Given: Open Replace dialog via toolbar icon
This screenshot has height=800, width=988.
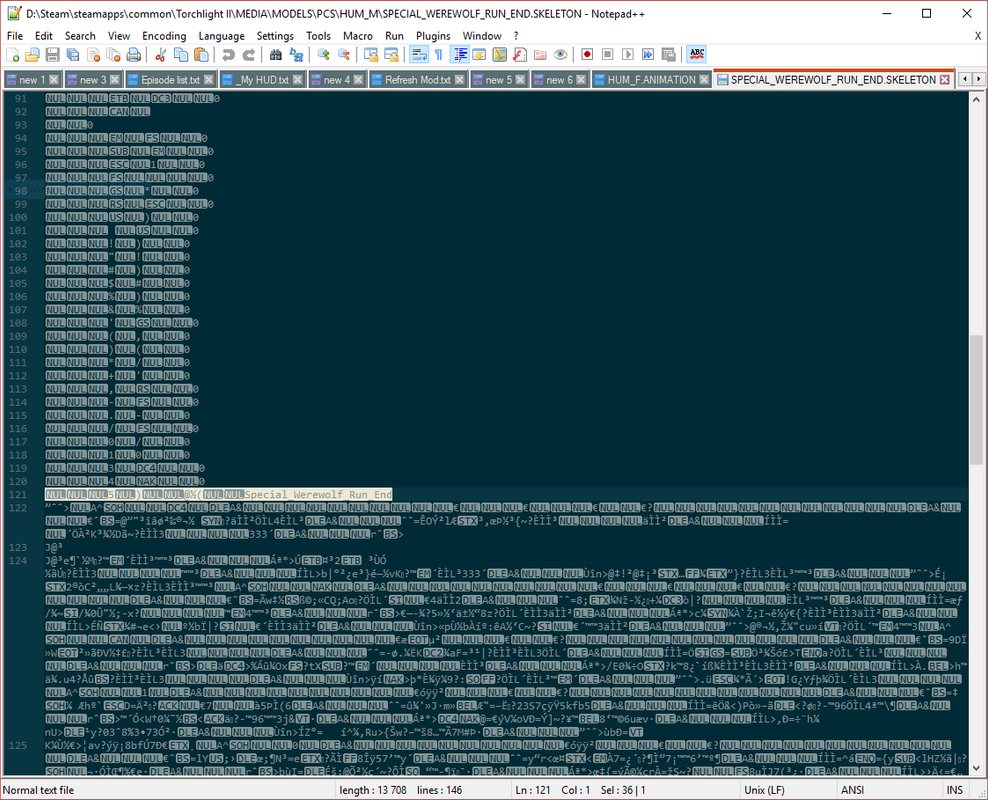Looking at the screenshot, I should pos(296,55).
